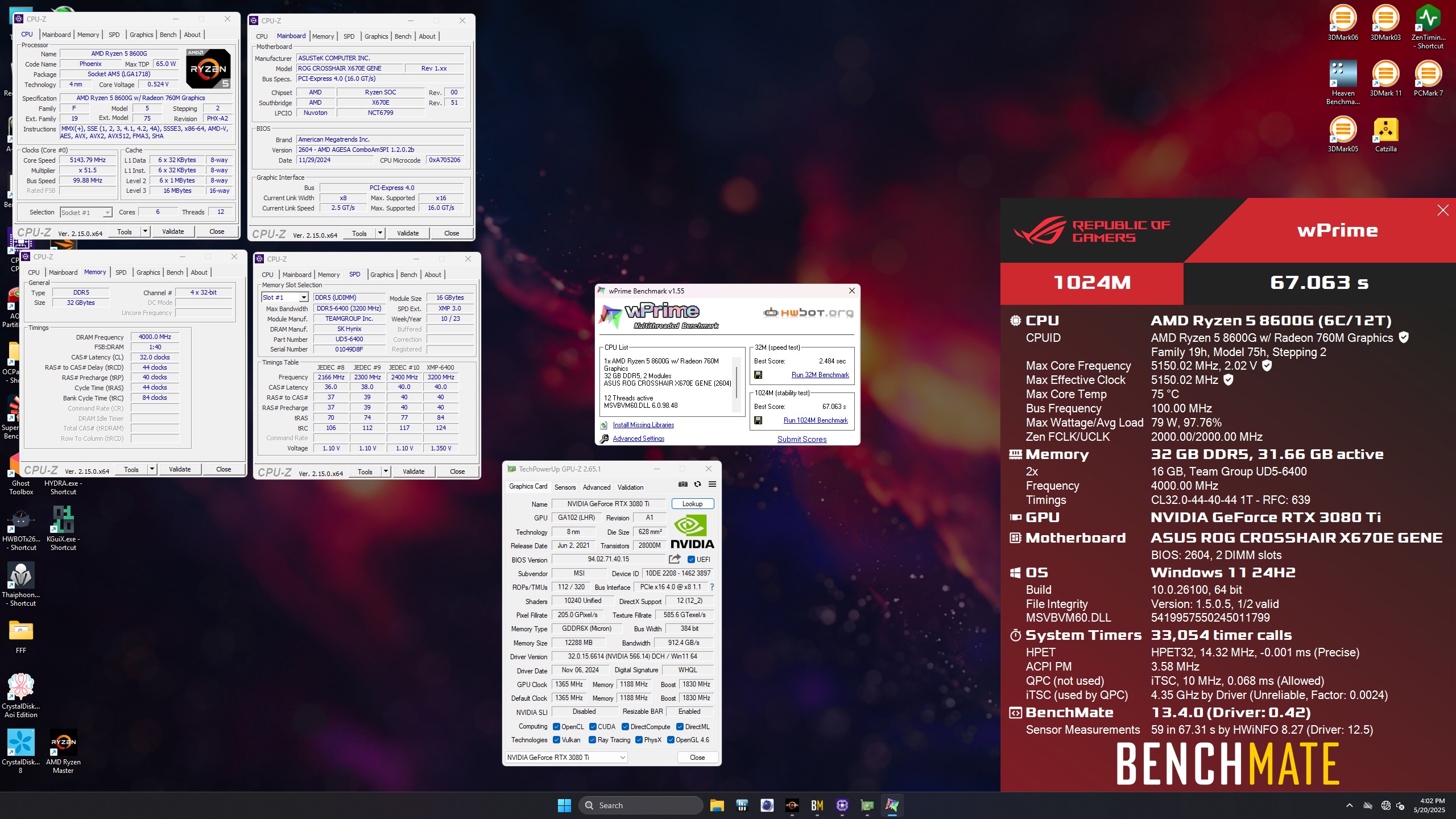Open the 3DMark03 desktop shortcut
Image resolution: width=1456 pixels, height=819 pixels.
pos(1385,23)
